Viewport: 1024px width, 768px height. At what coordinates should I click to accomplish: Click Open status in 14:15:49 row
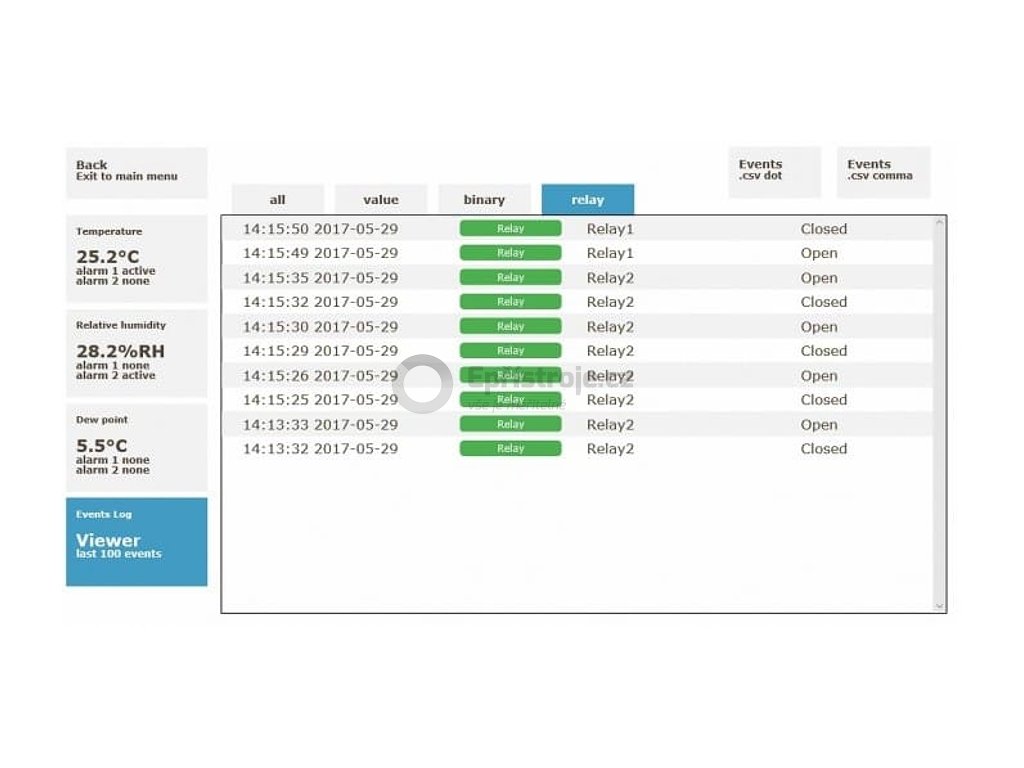819,253
